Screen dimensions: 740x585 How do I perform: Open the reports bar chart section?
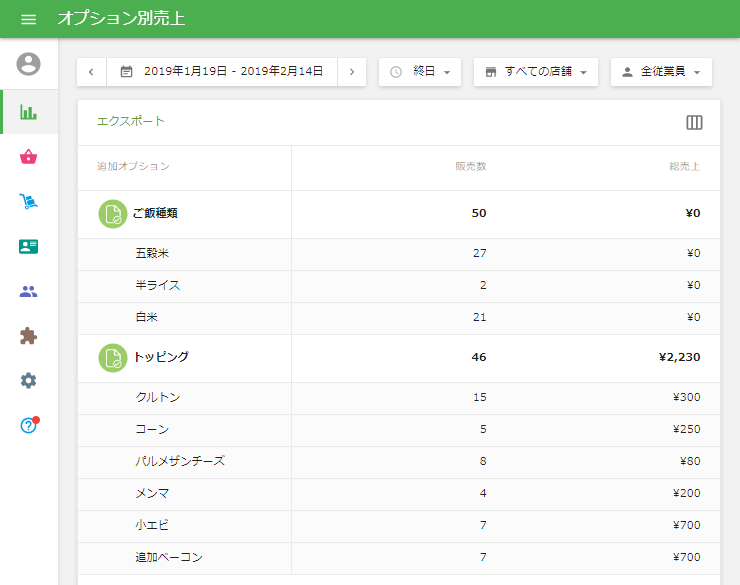tap(29, 111)
